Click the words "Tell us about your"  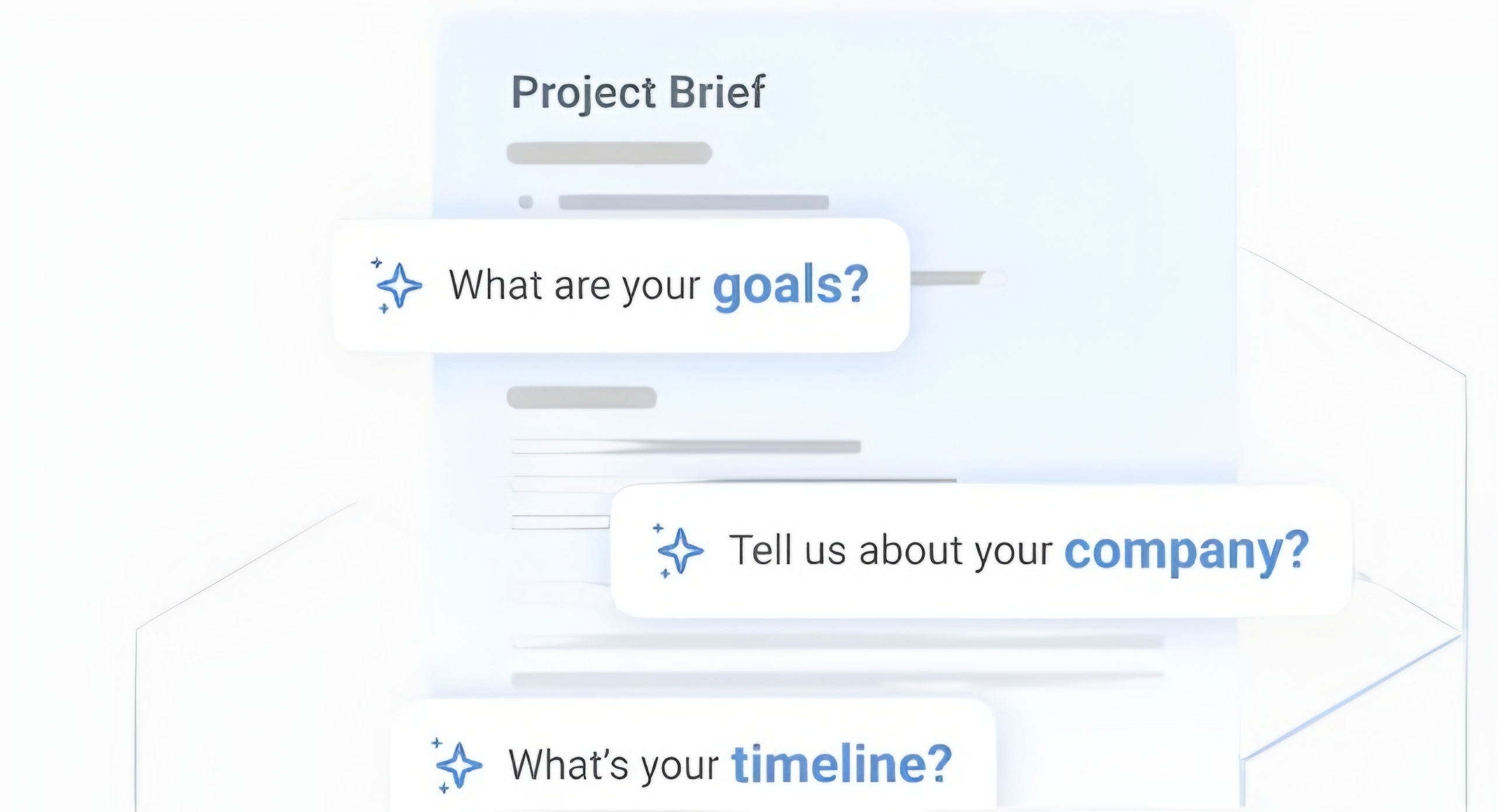click(890, 551)
